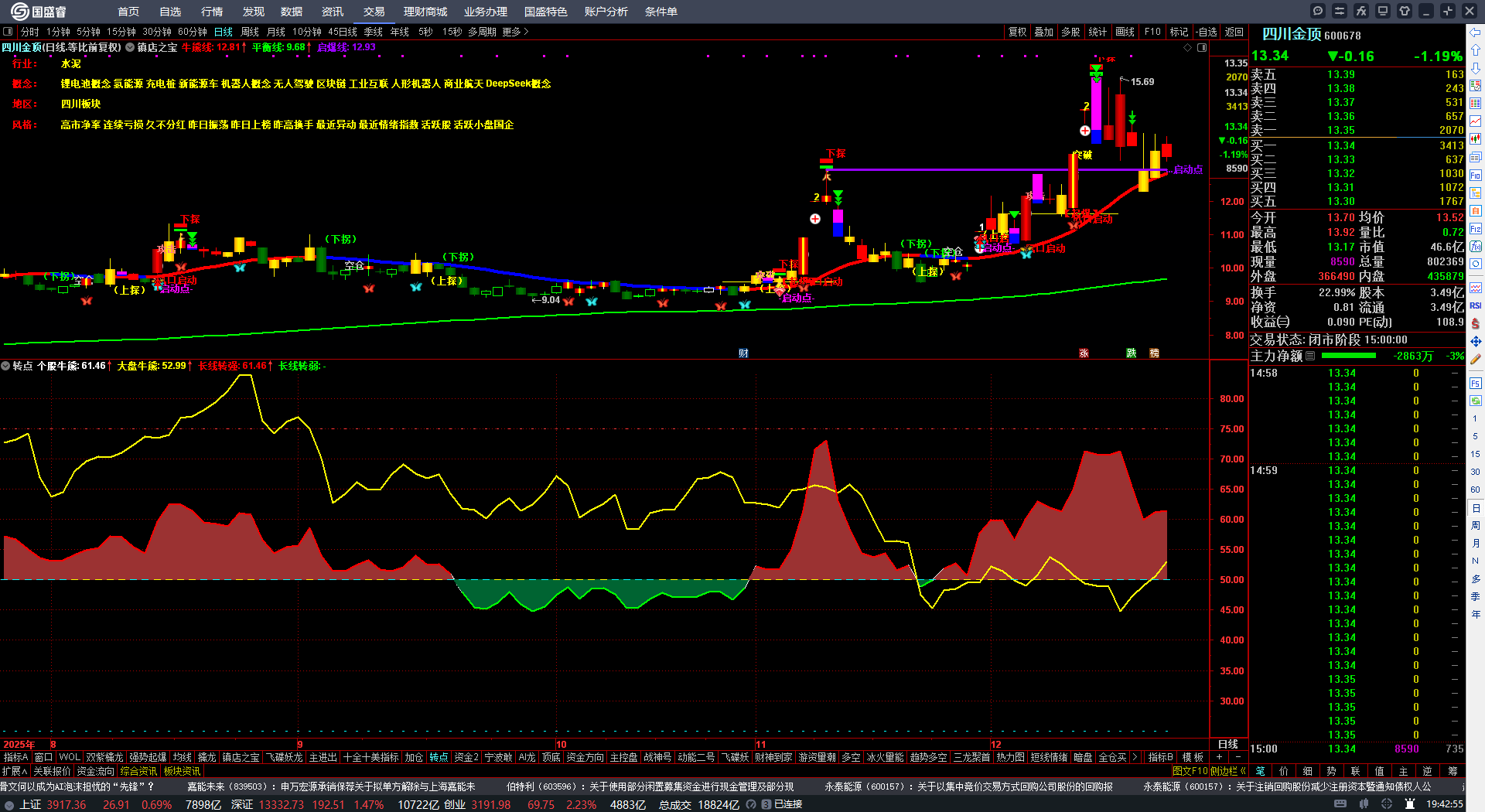Open the 图文F10 link
The width and height of the screenshot is (1485, 812).
tap(1190, 771)
